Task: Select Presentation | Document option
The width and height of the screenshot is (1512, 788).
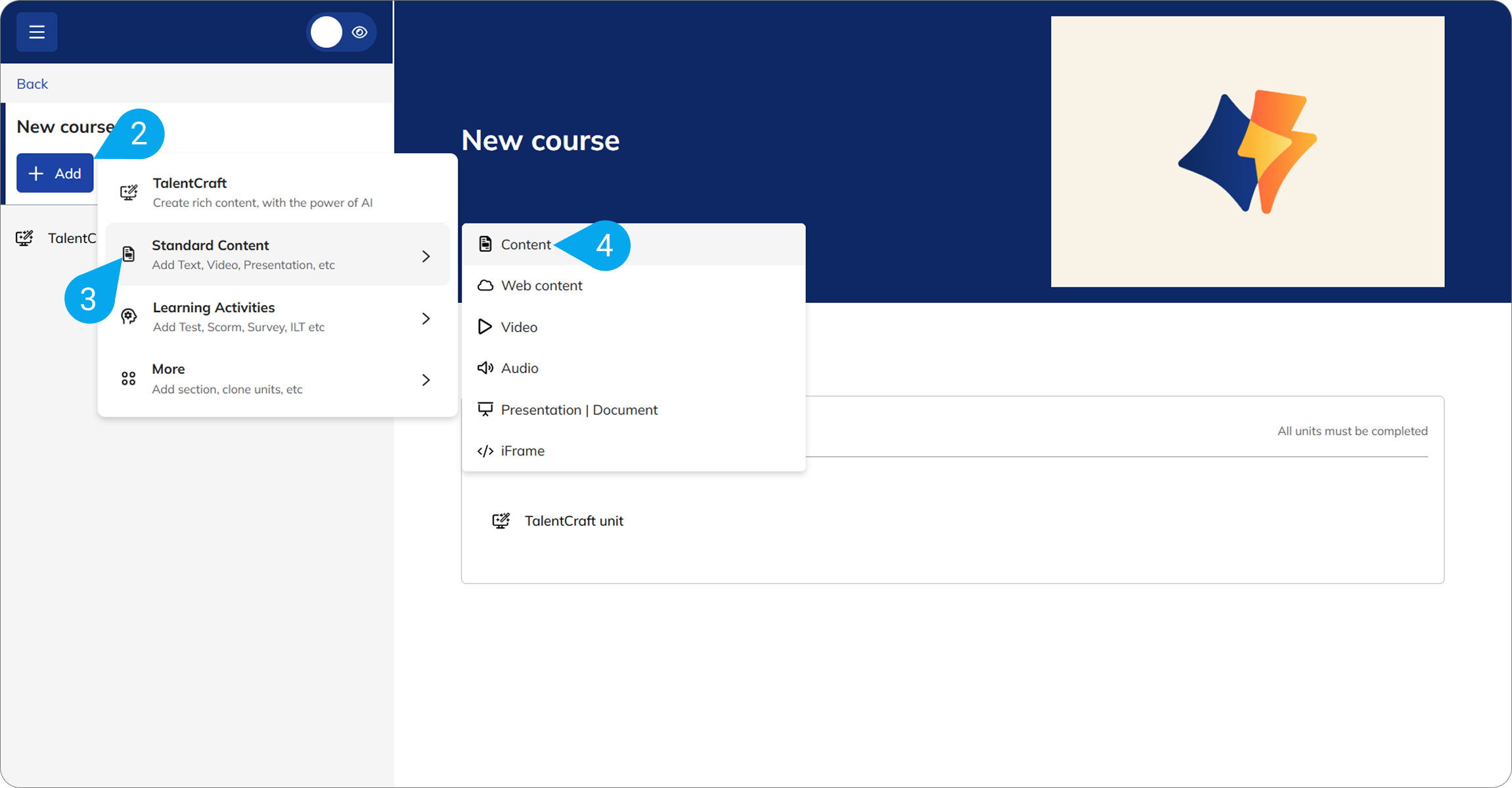Action: click(x=633, y=409)
